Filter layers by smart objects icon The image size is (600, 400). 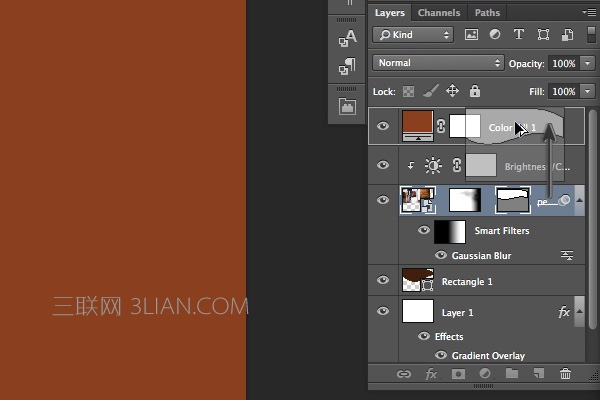(x=567, y=35)
